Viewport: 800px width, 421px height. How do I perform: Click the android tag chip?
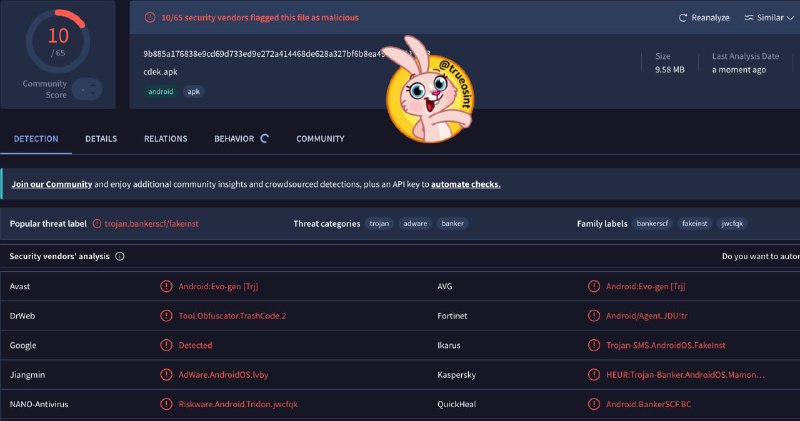pyautogui.click(x=161, y=91)
